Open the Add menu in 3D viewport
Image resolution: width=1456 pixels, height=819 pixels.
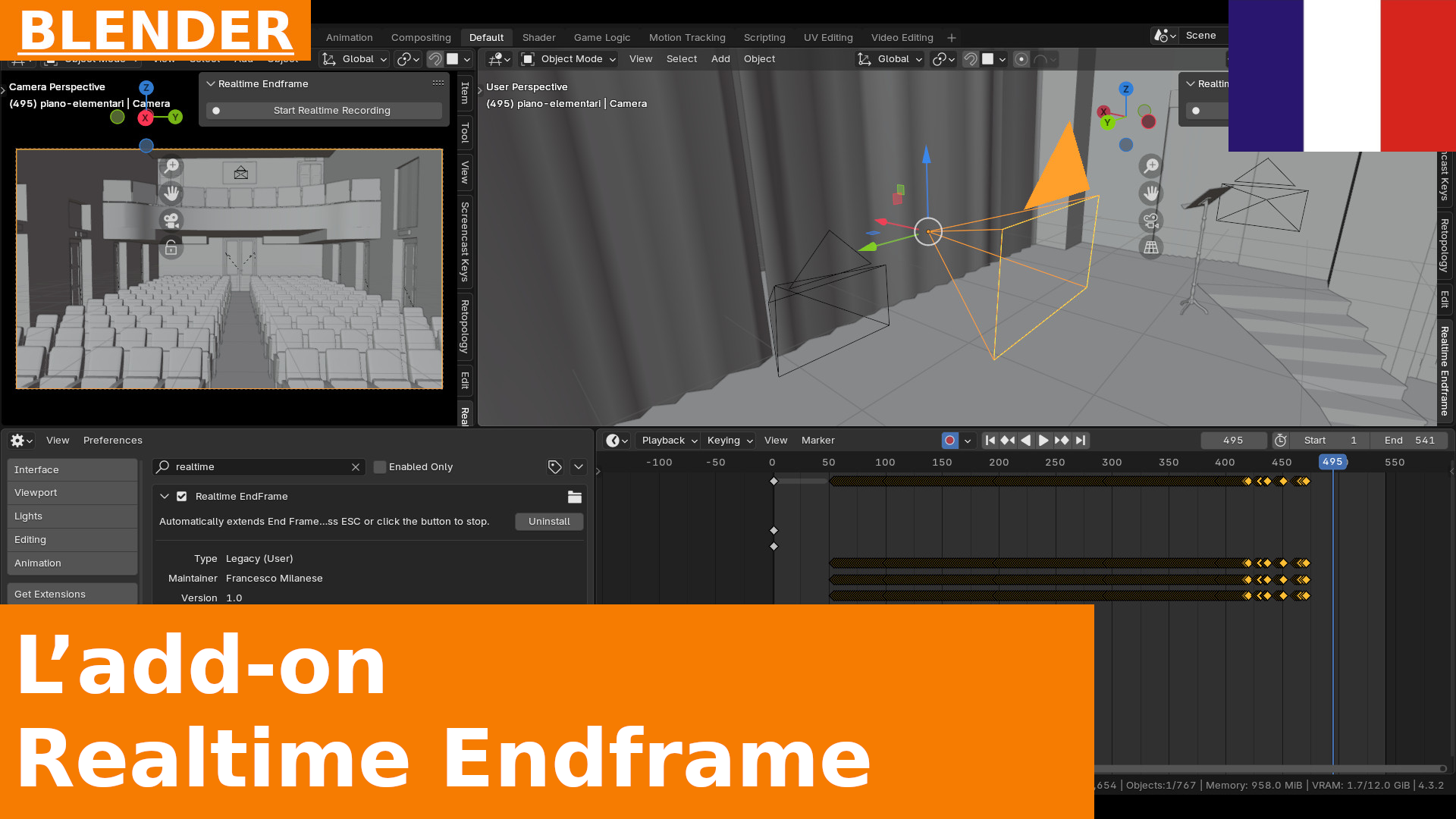point(720,59)
